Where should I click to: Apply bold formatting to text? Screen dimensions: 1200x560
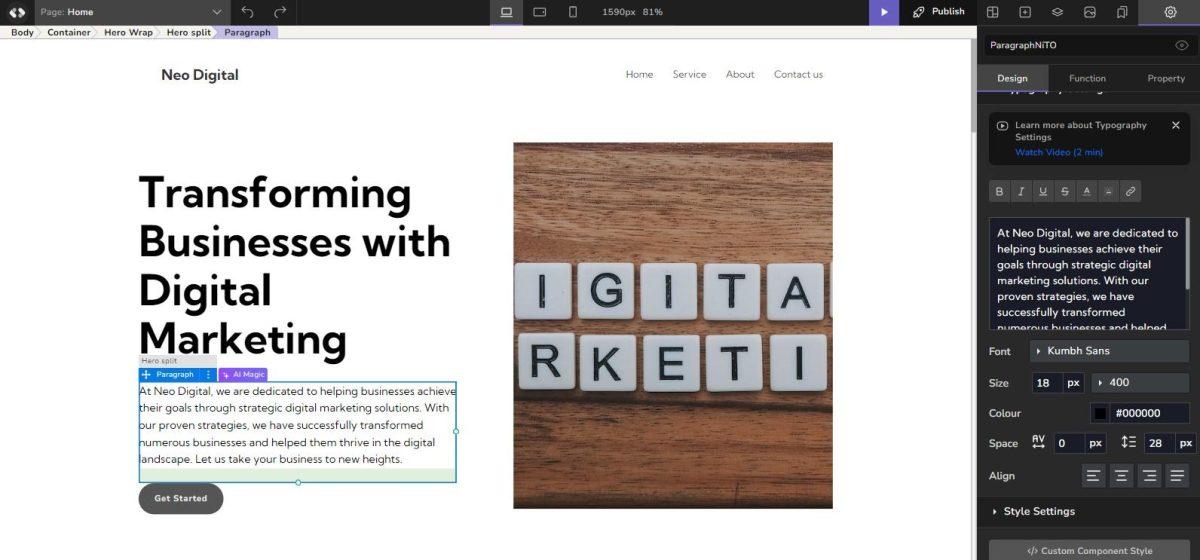click(999, 191)
